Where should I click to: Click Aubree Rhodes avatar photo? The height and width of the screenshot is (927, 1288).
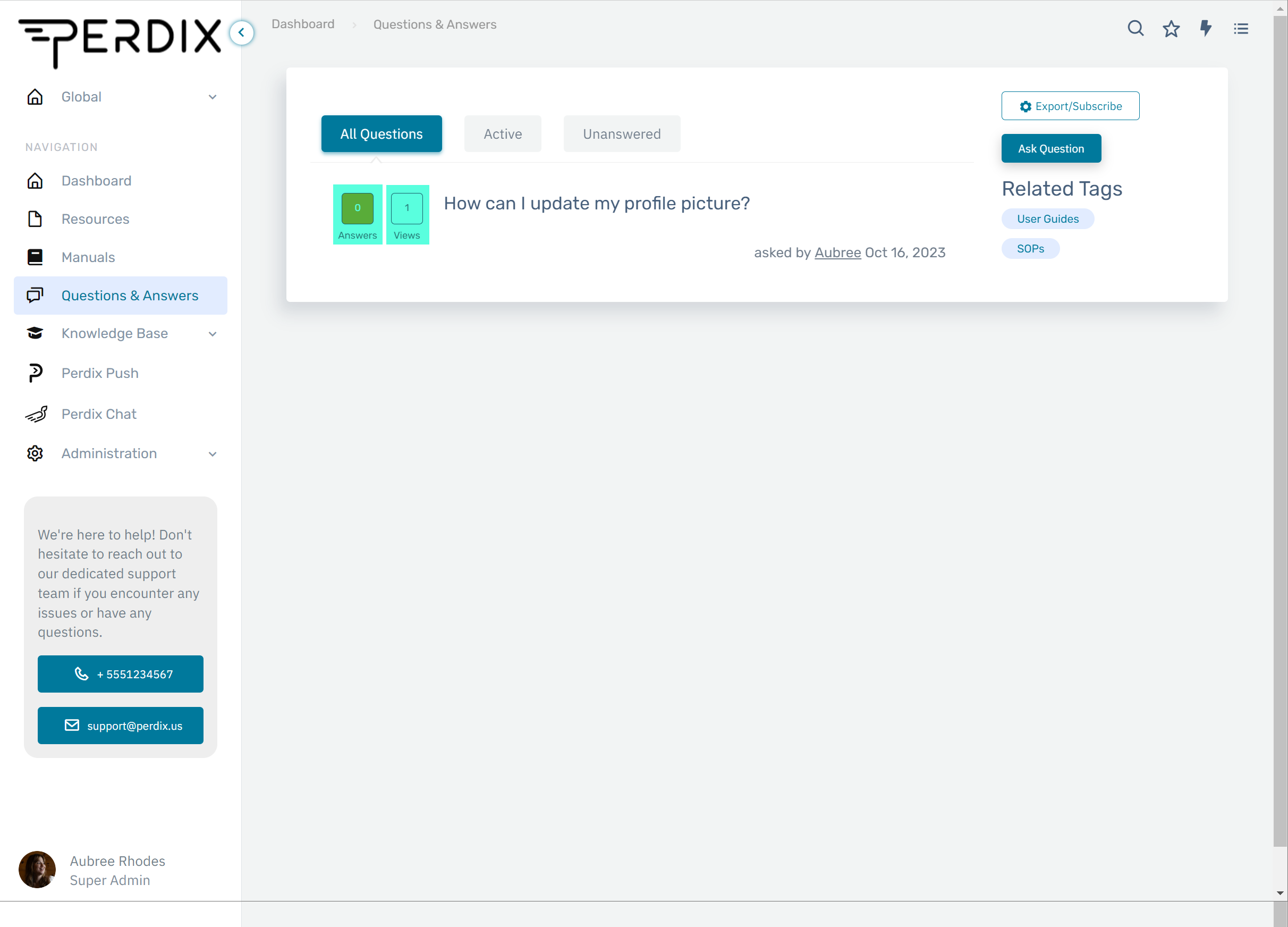pyautogui.click(x=38, y=870)
